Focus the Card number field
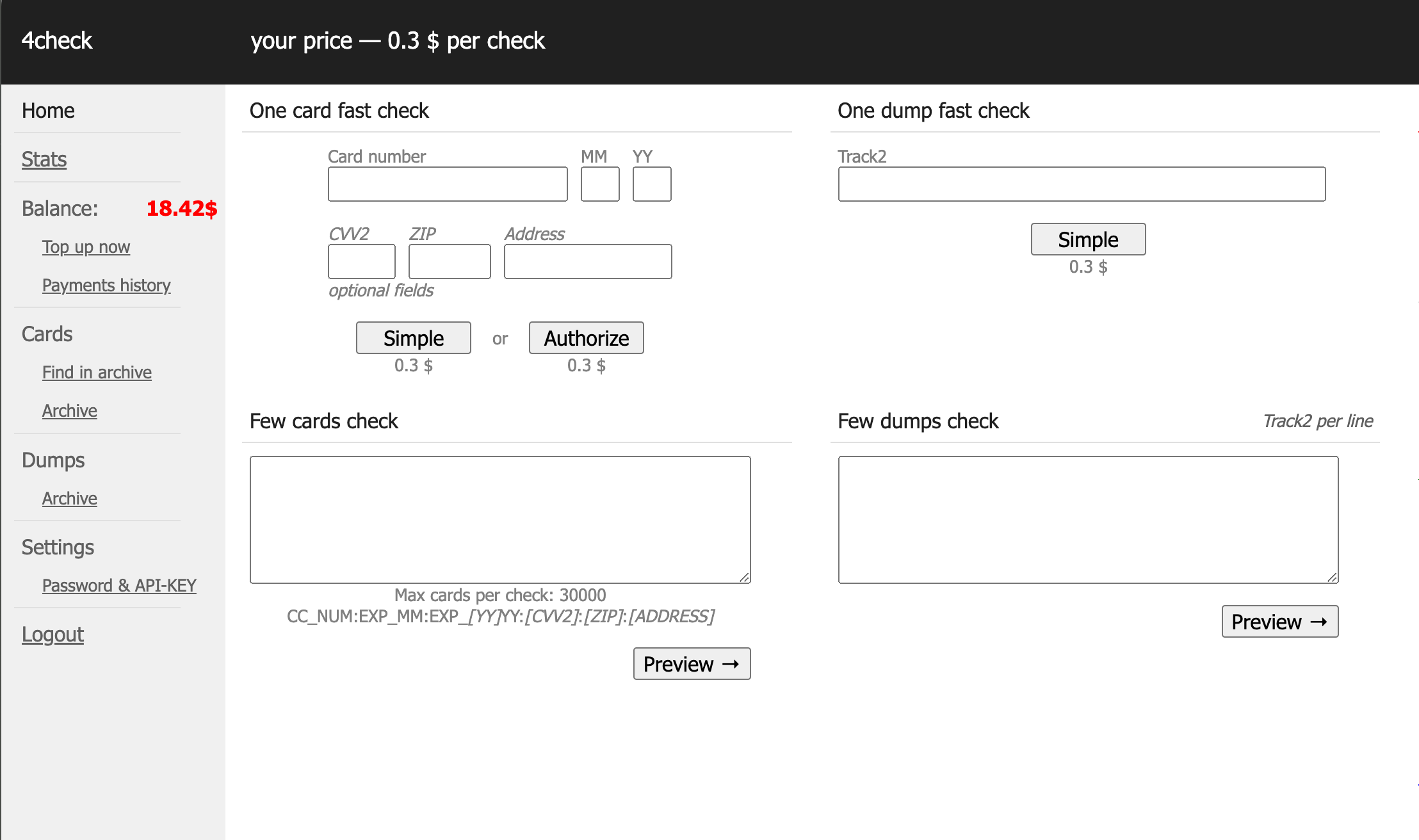Image resolution: width=1419 pixels, height=840 pixels. tap(447, 184)
